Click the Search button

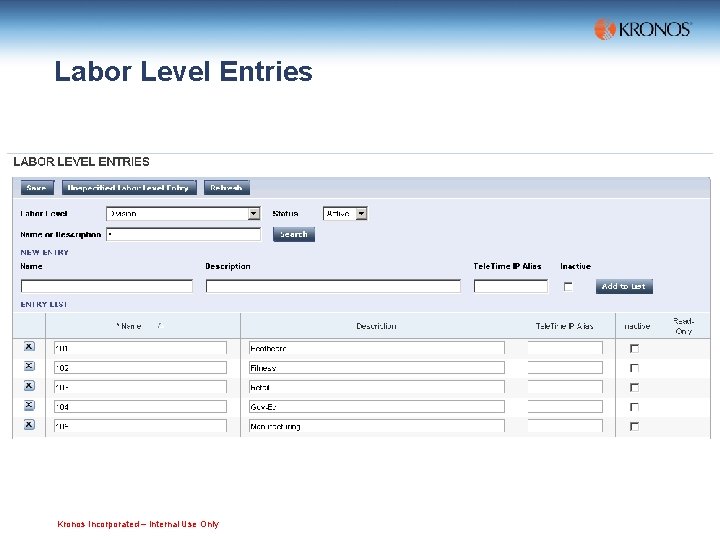pyautogui.click(x=294, y=234)
